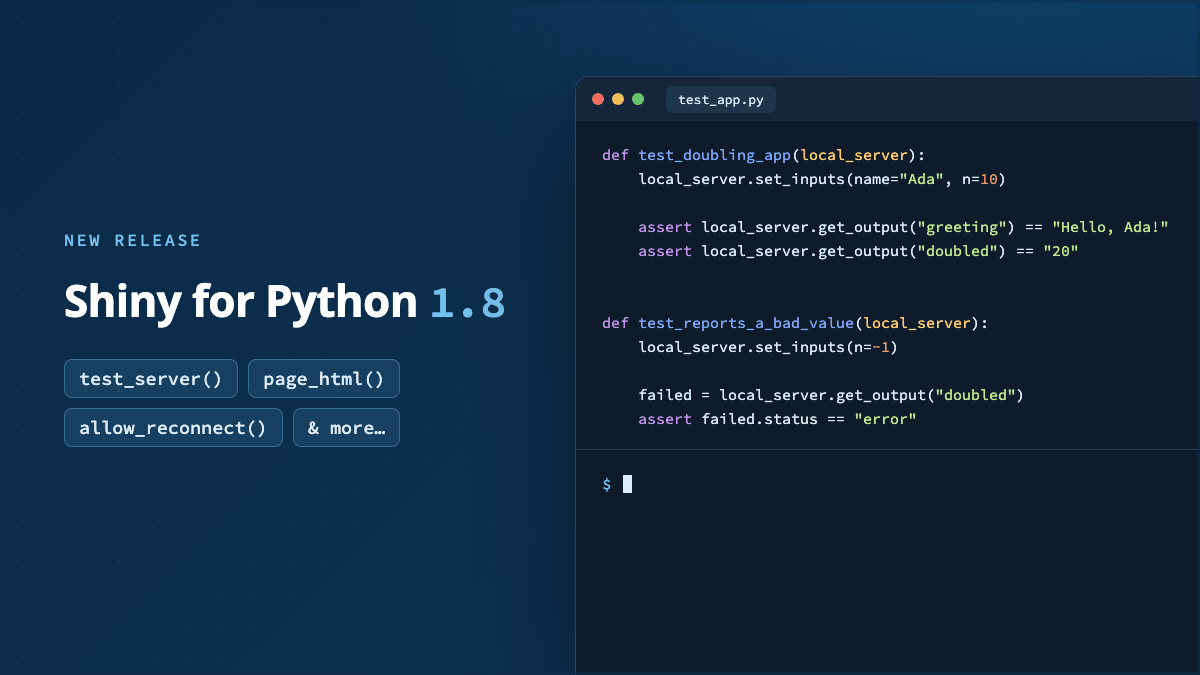This screenshot has height=675, width=1200.
Task: Click the page_html() tag
Action: click(324, 379)
